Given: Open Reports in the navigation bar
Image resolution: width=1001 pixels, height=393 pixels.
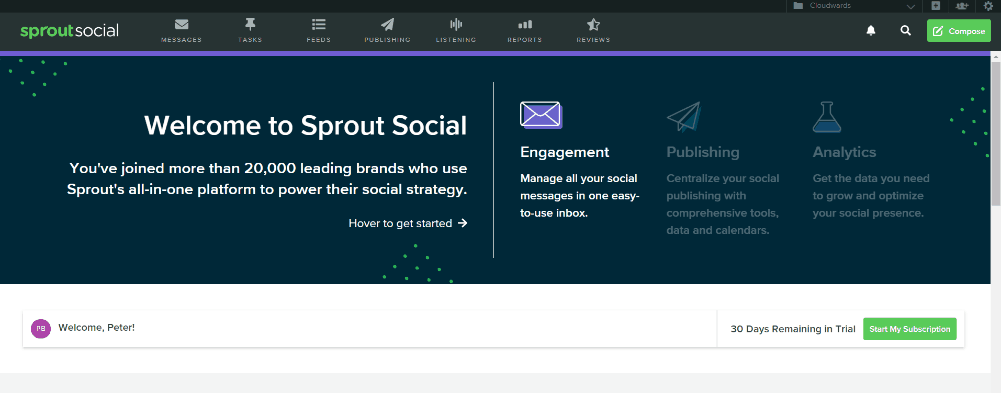Looking at the screenshot, I should pos(525,31).
